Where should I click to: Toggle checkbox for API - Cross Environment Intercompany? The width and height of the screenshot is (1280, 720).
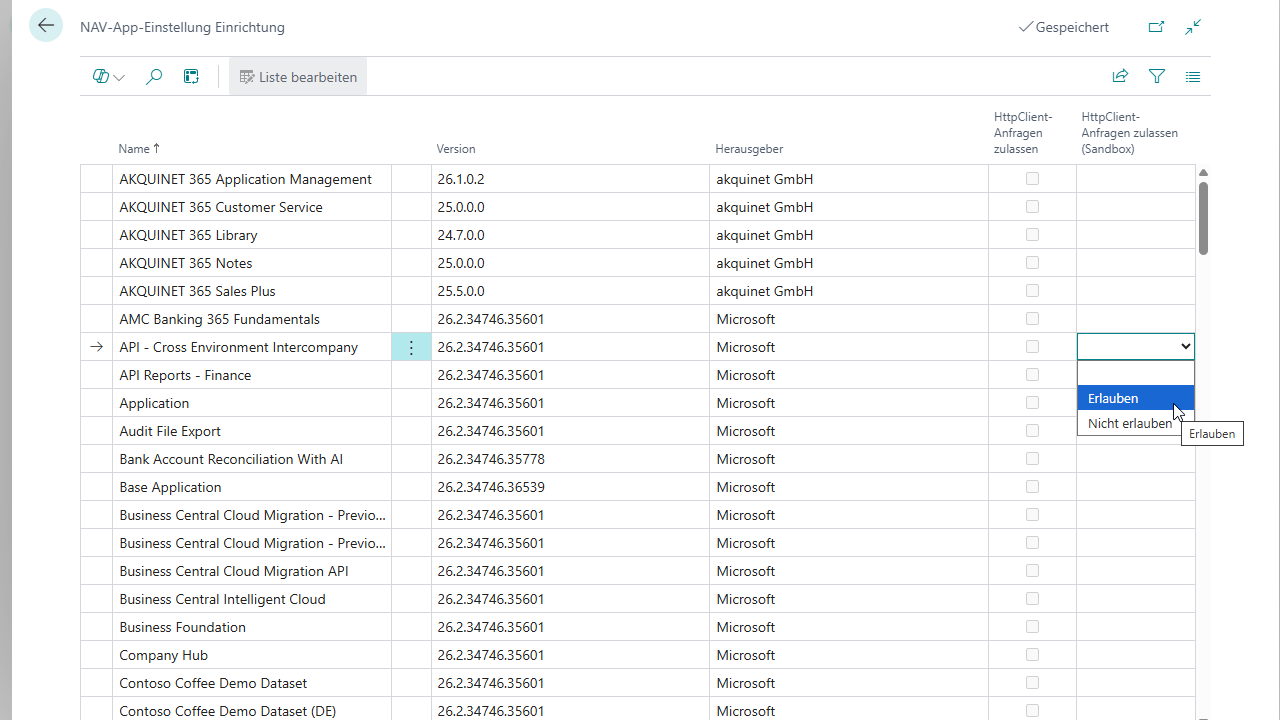pyautogui.click(x=1032, y=347)
